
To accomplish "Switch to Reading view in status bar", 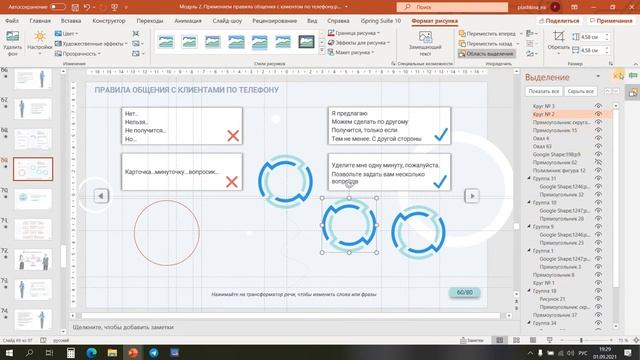I will 533,340.
